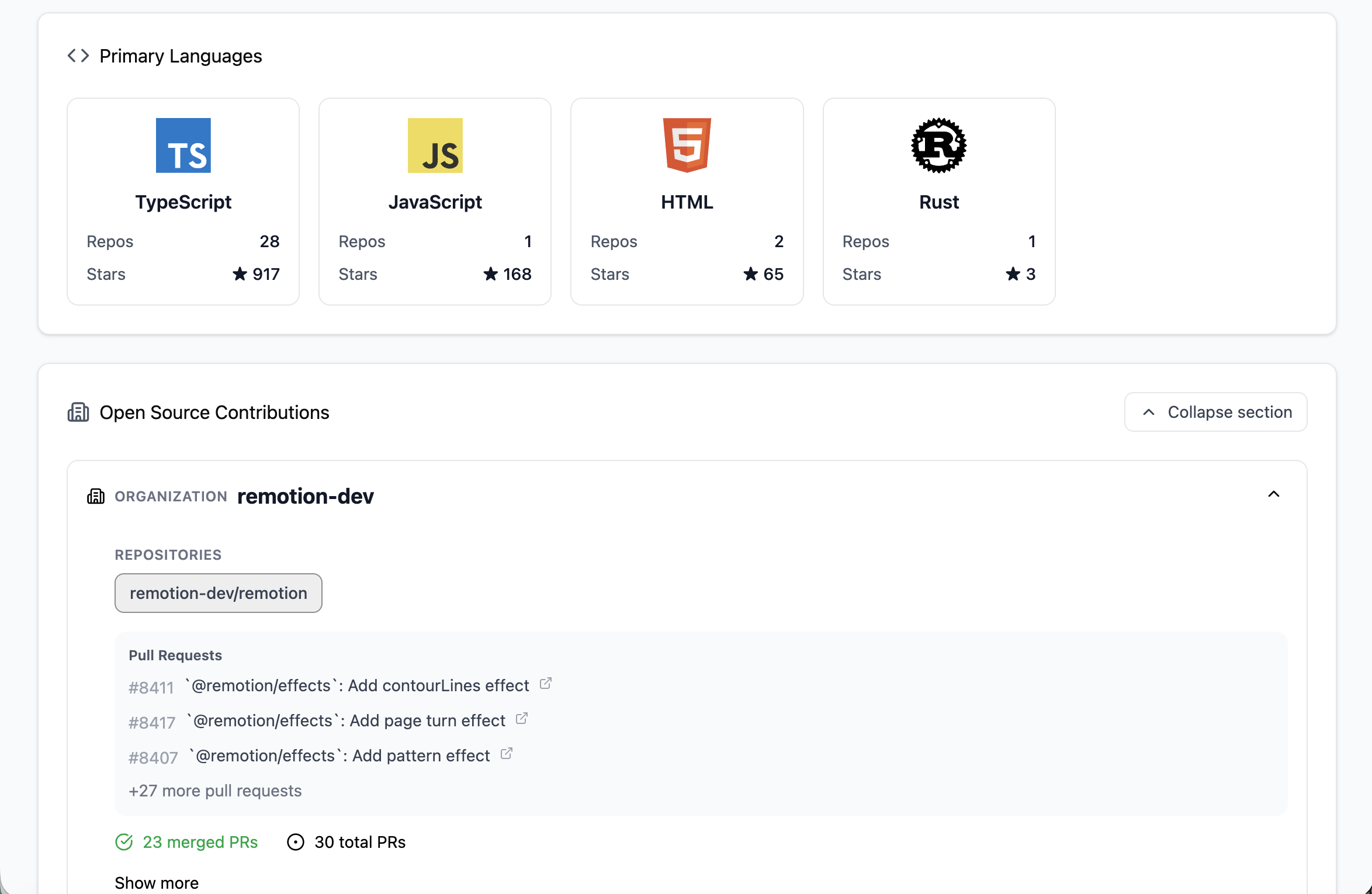Click the star icon next to 168
The width and height of the screenshot is (1372, 894).
click(490, 273)
